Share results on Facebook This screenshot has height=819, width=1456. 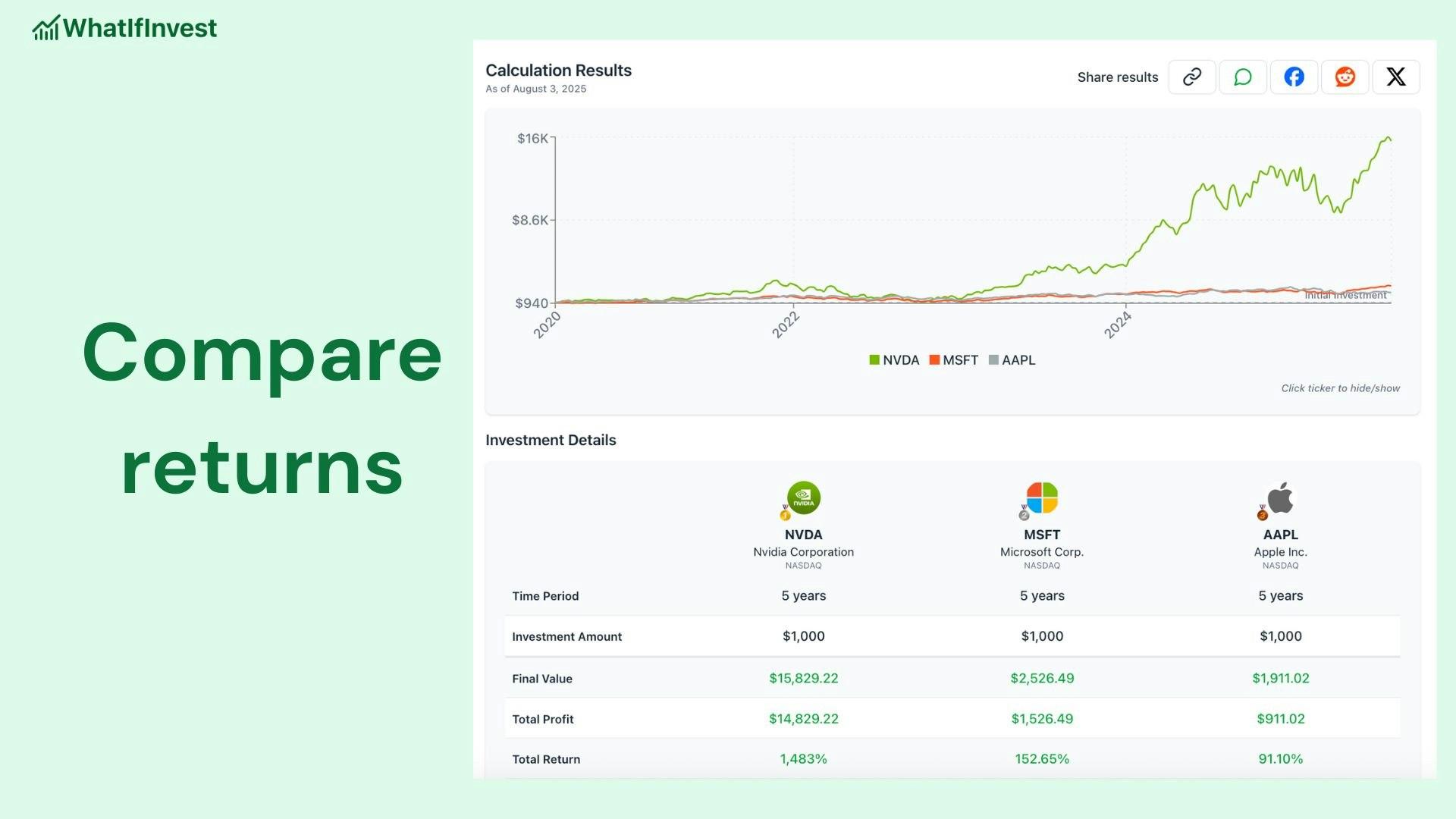pos(1294,77)
